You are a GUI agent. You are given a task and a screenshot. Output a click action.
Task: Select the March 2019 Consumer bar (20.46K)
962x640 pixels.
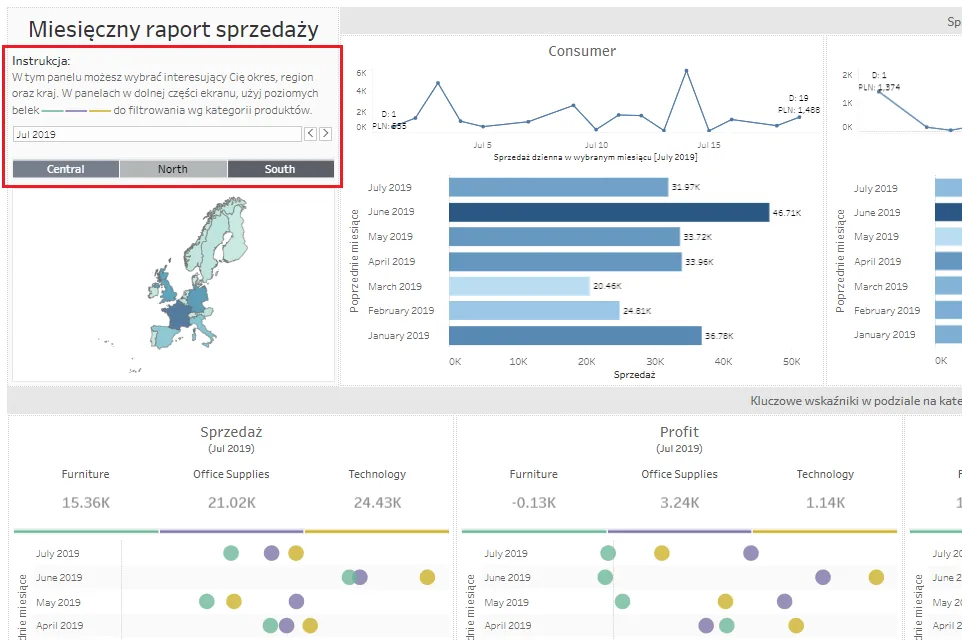[x=519, y=286]
